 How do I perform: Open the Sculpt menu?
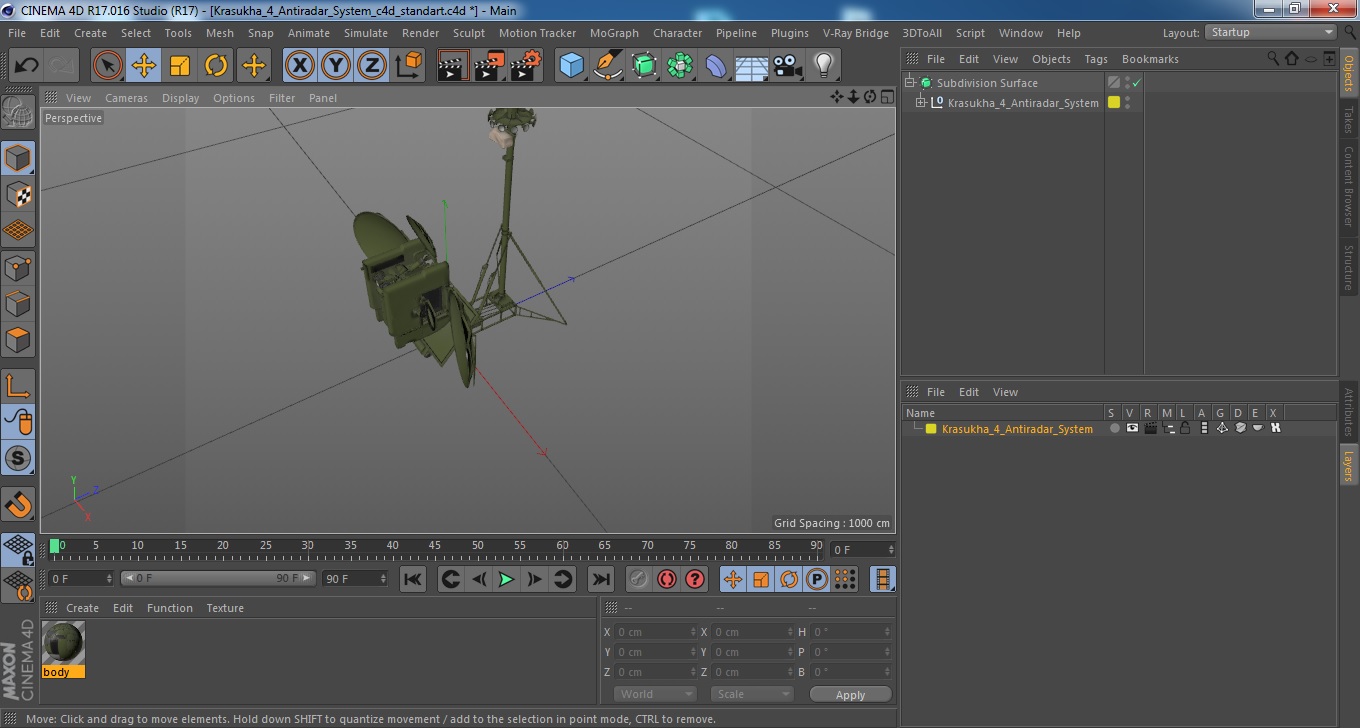(x=469, y=33)
